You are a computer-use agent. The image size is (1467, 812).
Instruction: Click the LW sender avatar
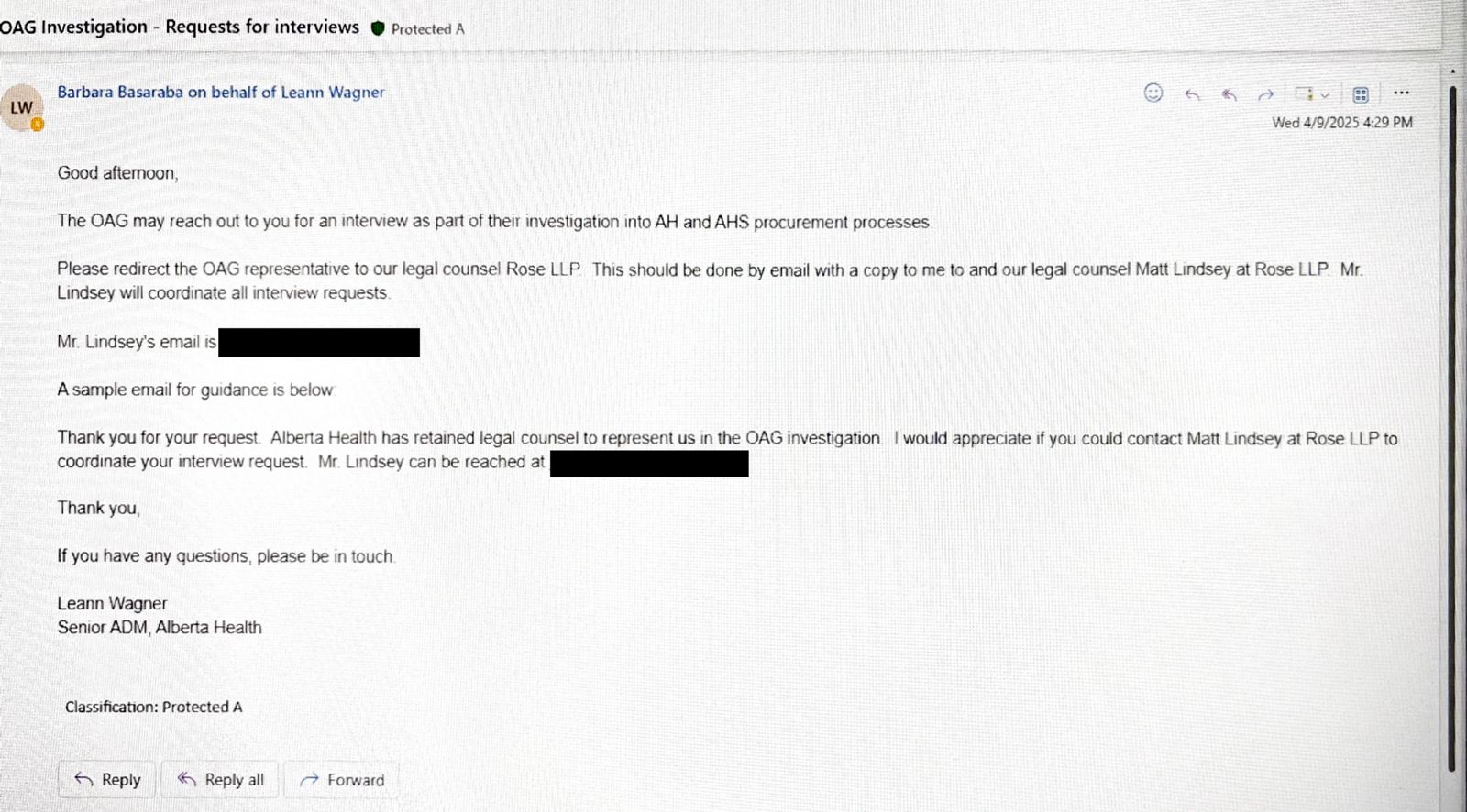click(21, 107)
